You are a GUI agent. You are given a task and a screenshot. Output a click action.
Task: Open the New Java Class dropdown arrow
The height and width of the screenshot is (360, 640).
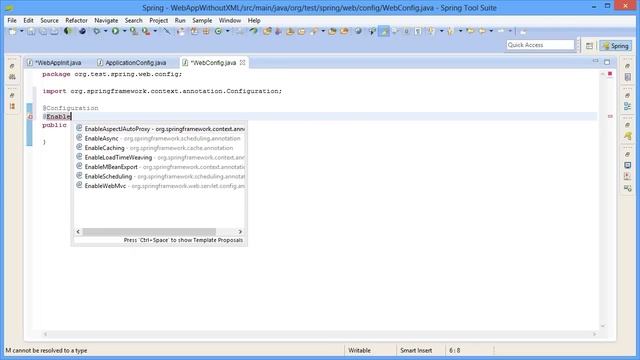point(227,31)
